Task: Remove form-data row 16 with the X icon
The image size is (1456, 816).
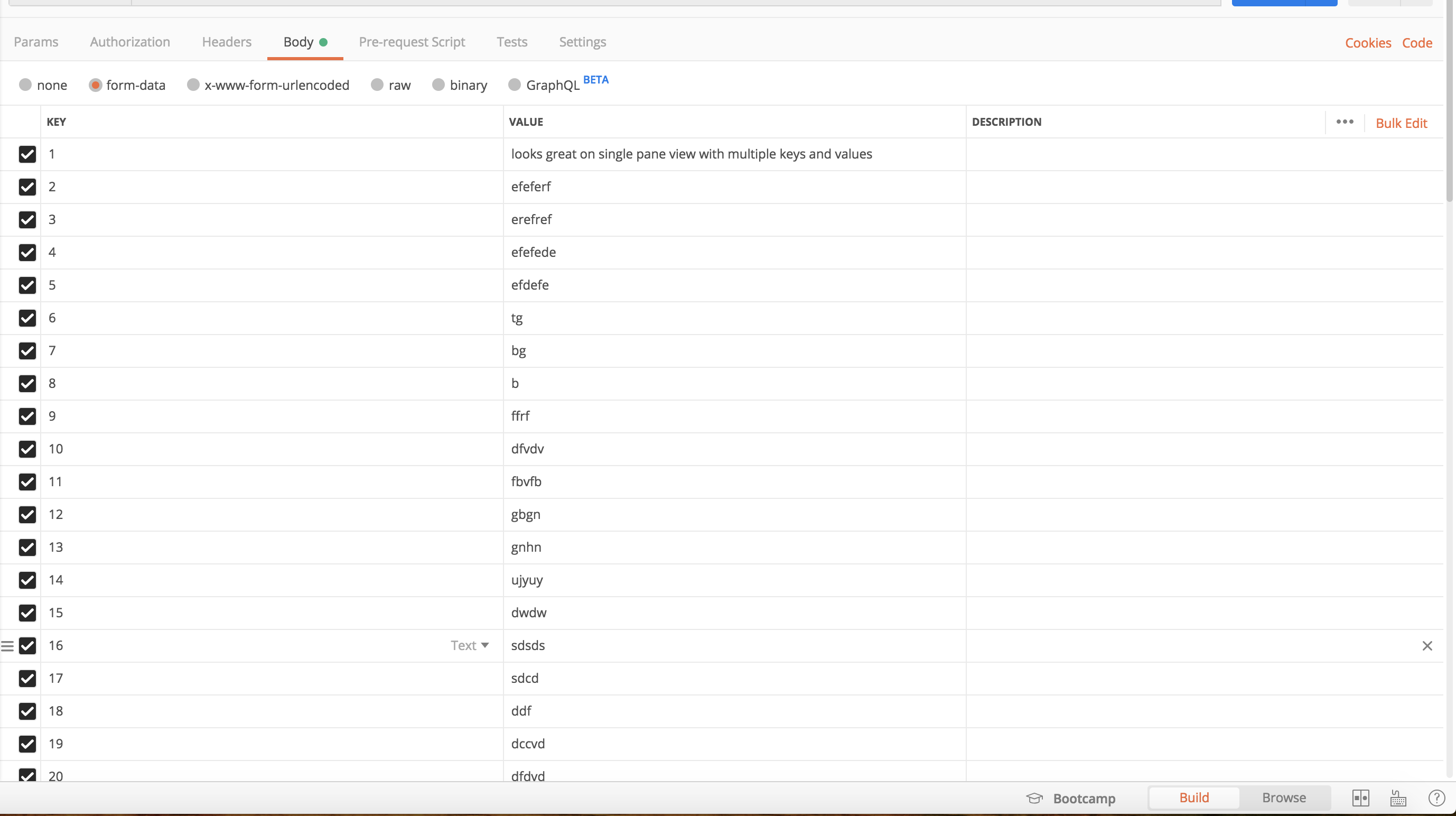Action: coord(1428,645)
